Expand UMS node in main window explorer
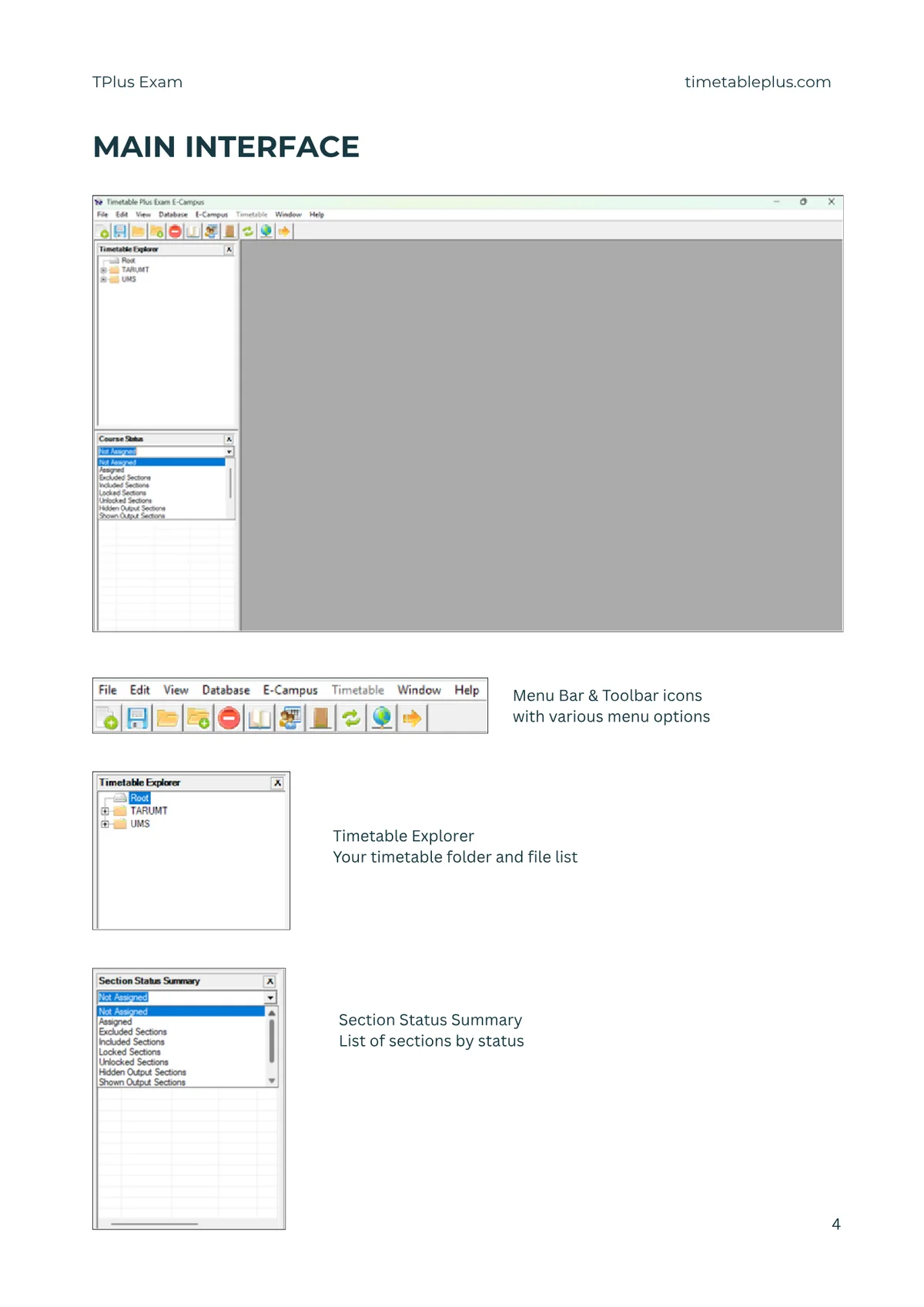Screen dimensions: 924x1307 [103, 280]
